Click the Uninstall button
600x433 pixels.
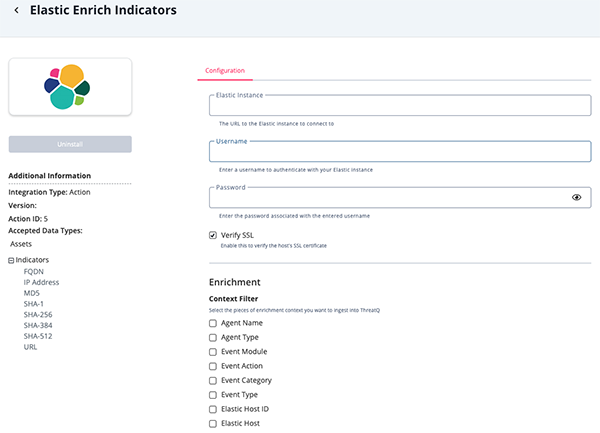click(x=70, y=144)
